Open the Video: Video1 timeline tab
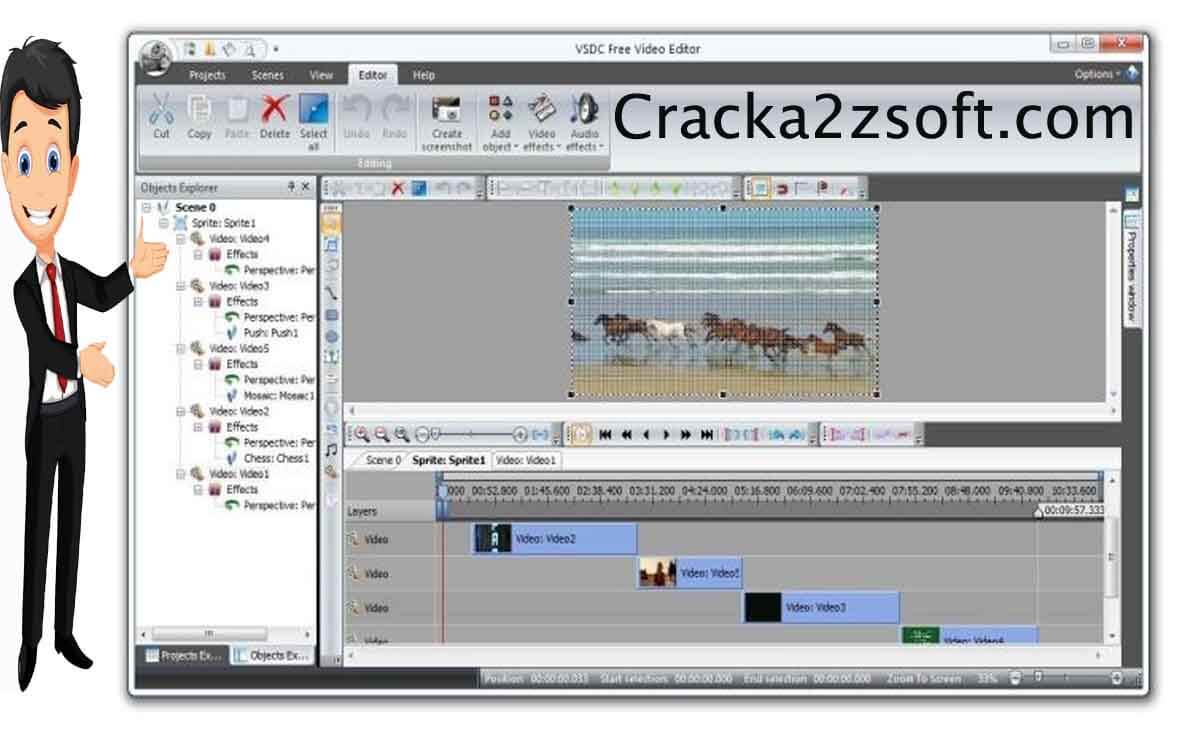1200x740 pixels. point(527,460)
